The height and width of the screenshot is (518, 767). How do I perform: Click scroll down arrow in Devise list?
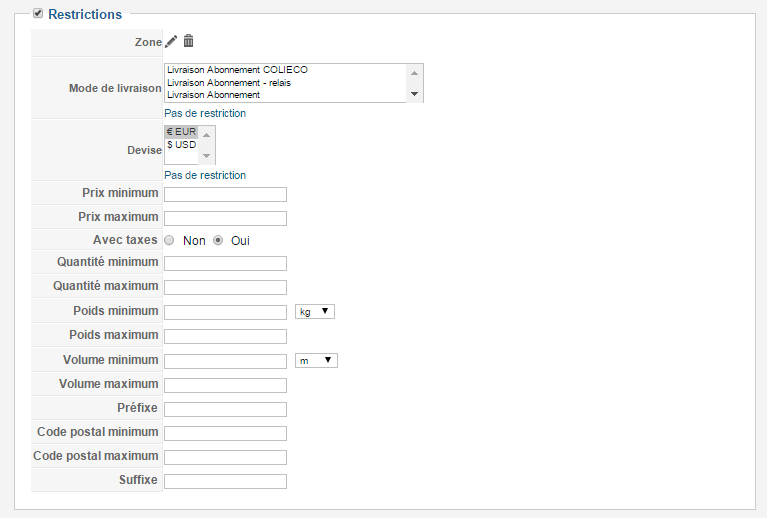coord(206,156)
